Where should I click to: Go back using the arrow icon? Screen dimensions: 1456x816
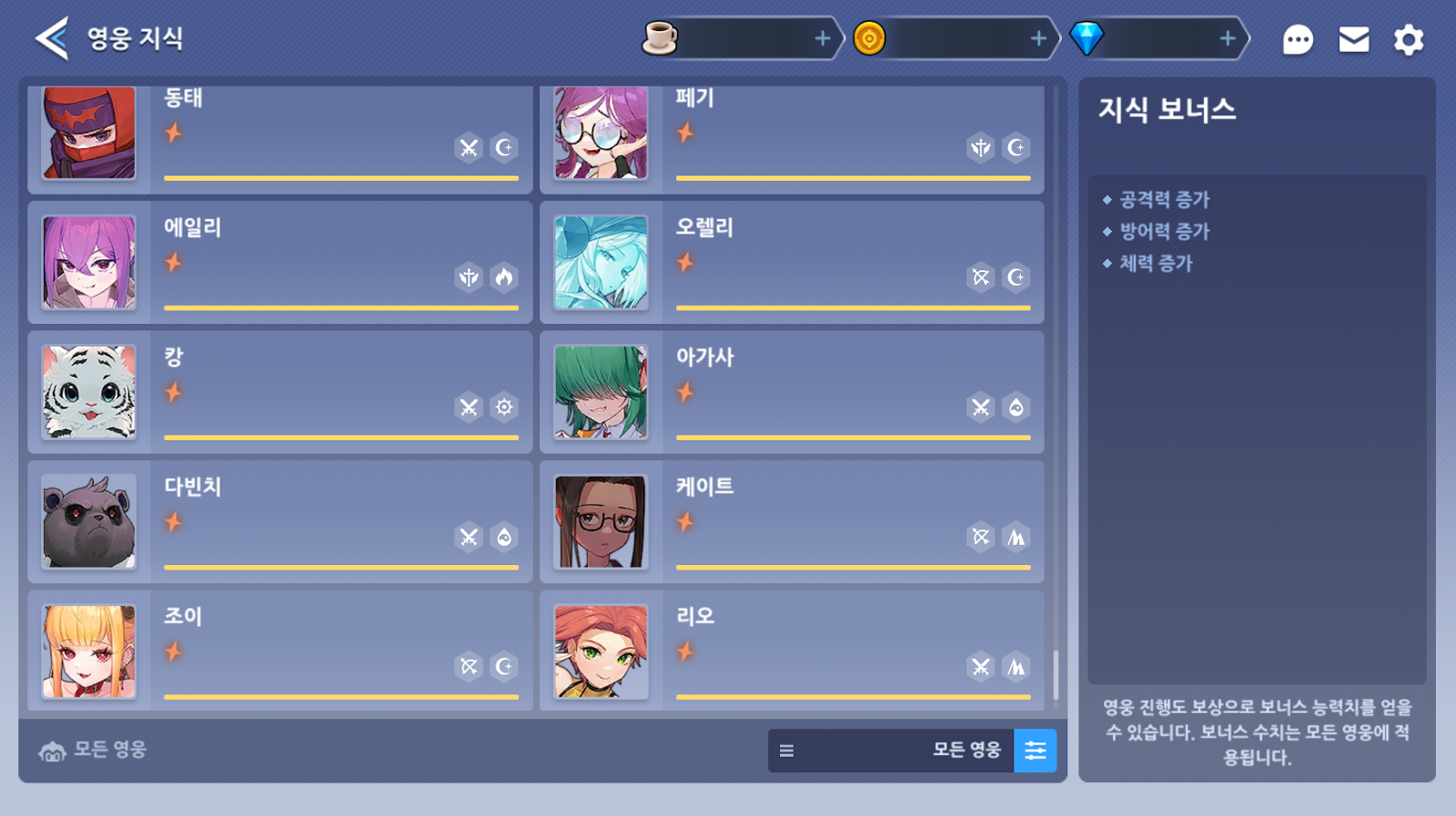[52, 38]
